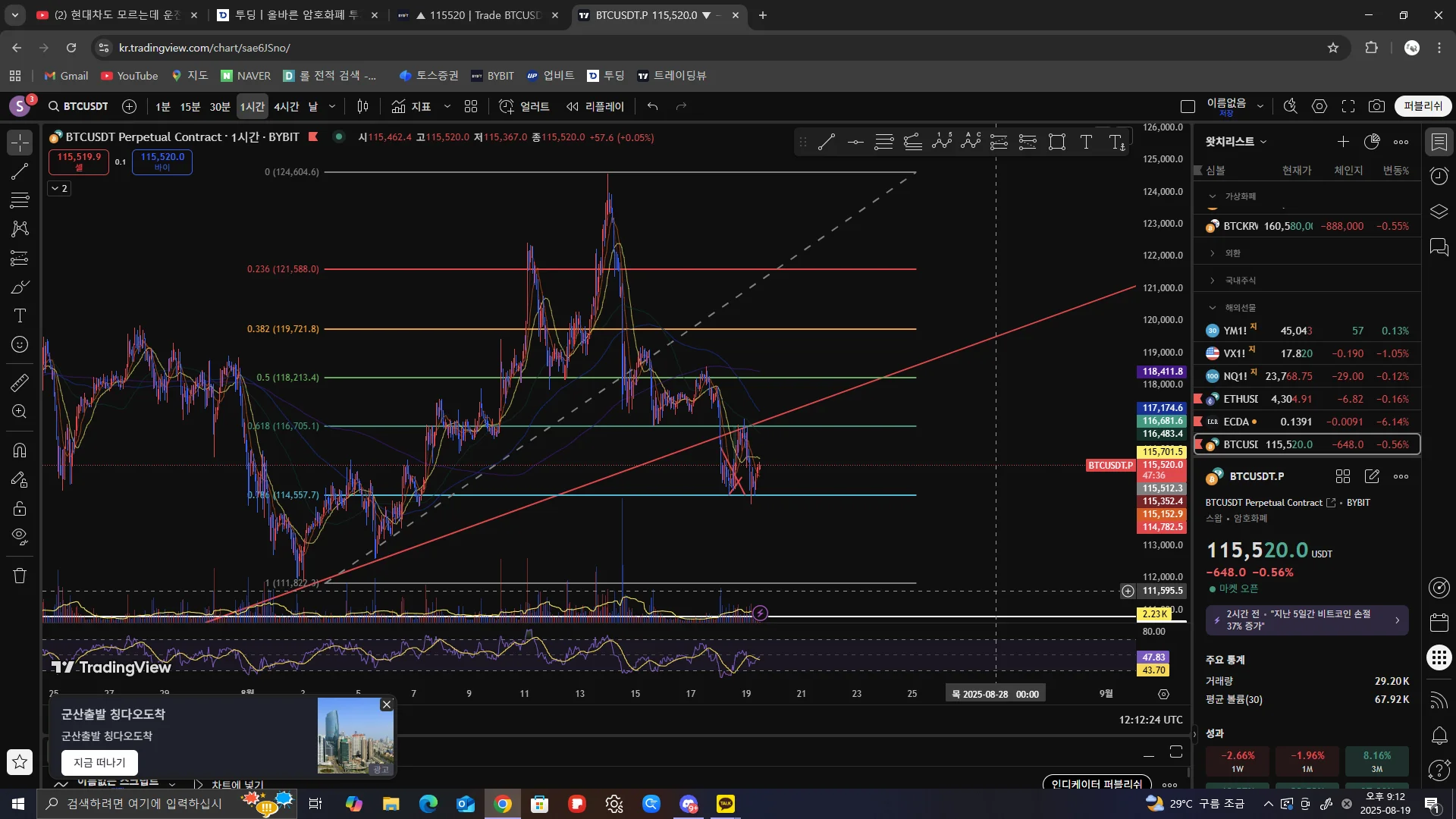Open the emoji sticker tool

pyautogui.click(x=20, y=345)
